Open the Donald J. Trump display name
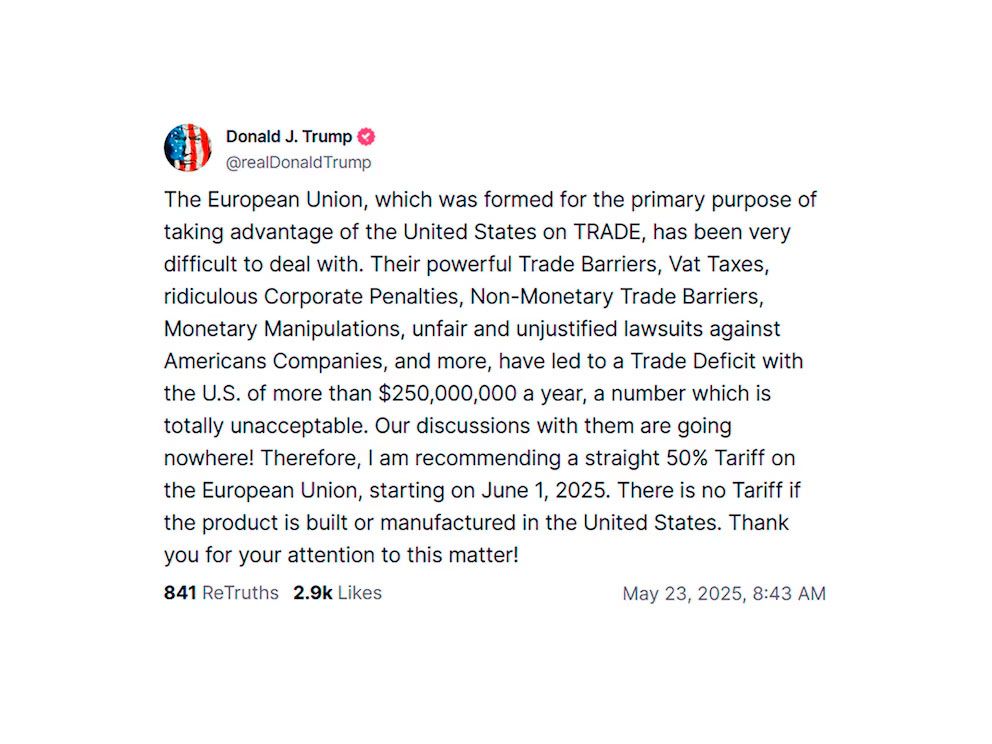The height and width of the screenshot is (744, 992). coord(289,137)
